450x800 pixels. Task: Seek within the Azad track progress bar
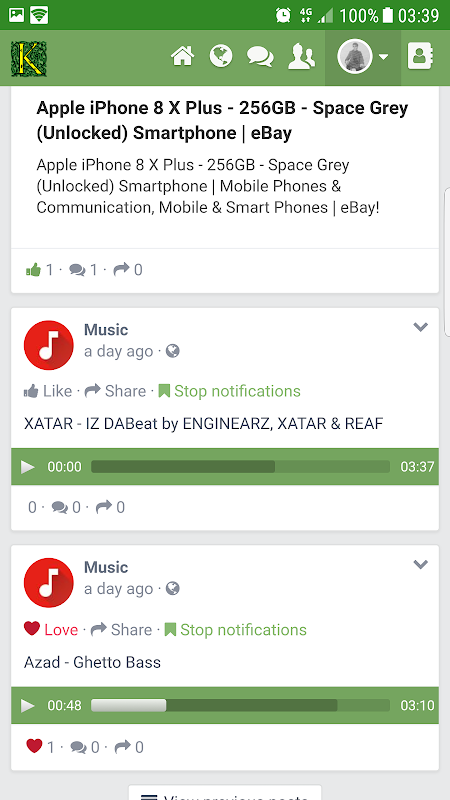[240, 705]
